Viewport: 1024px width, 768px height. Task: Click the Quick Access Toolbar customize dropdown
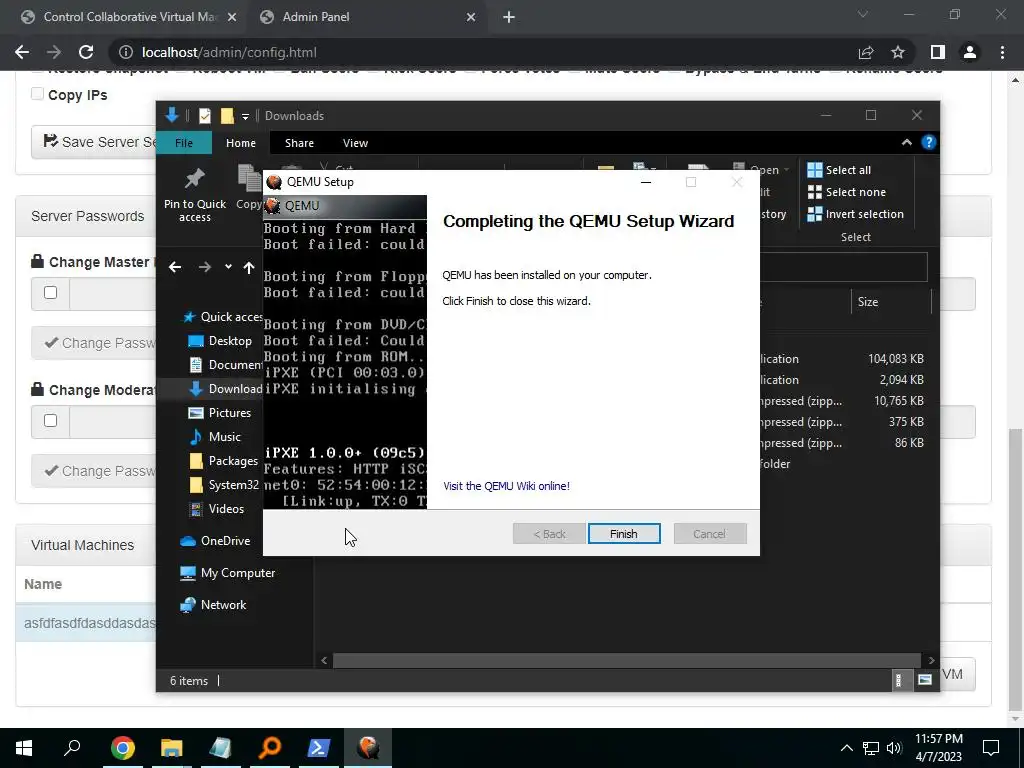pos(246,116)
